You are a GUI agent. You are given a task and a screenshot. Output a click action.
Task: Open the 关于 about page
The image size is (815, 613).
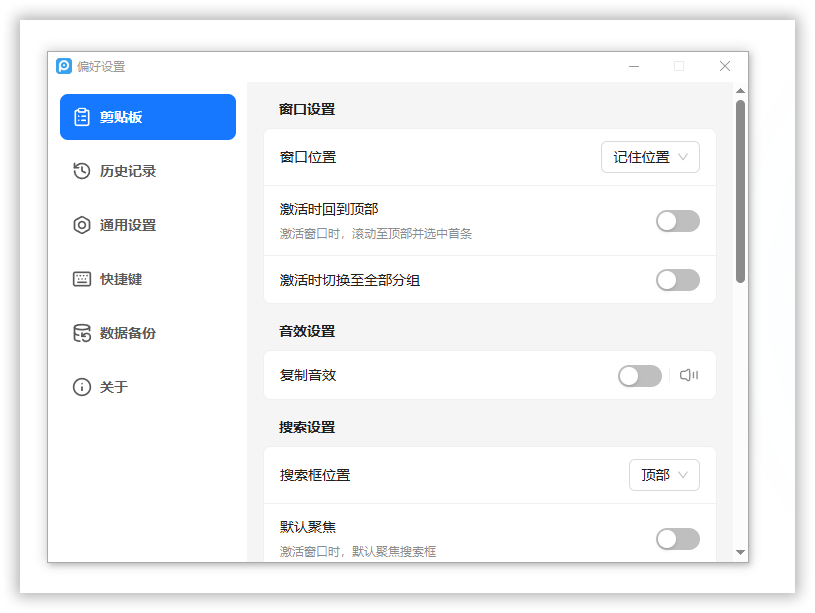pos(114,387)
